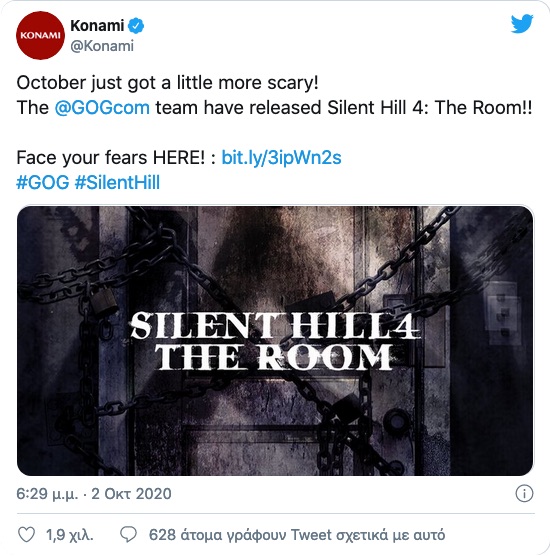Select the #GOG hashtag
Image resolution: width=550 pixels, height=556 pixels.
pyautogui.click(x=43, y=182)
